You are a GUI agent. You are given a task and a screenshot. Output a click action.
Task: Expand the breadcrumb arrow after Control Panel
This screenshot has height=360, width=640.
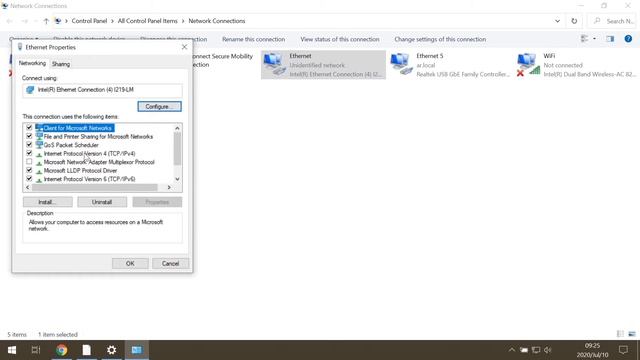[x=112, y=21]
